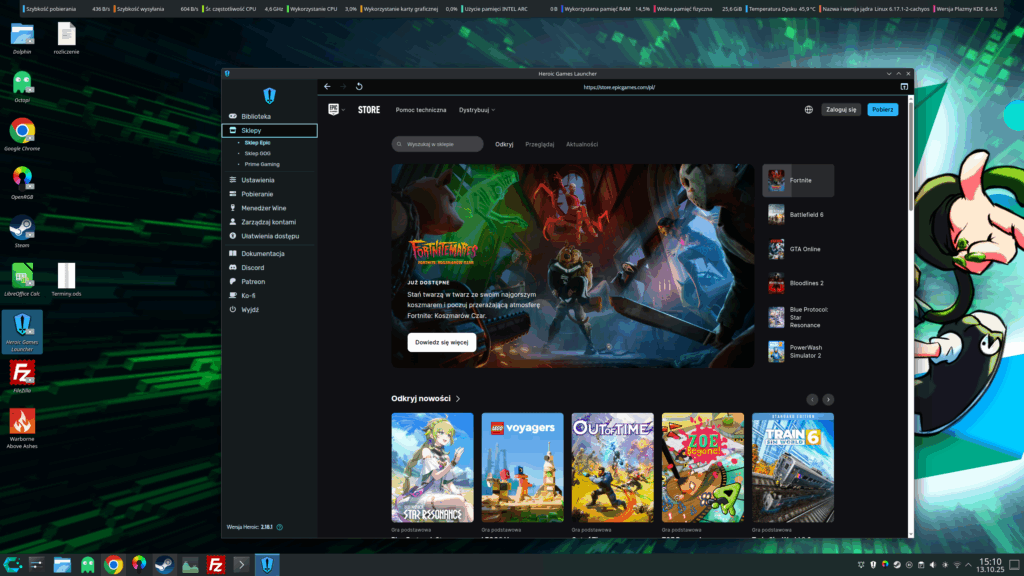
Task: Select Sklep GOG in the sidebar
Action: click(x=258, y=153)
